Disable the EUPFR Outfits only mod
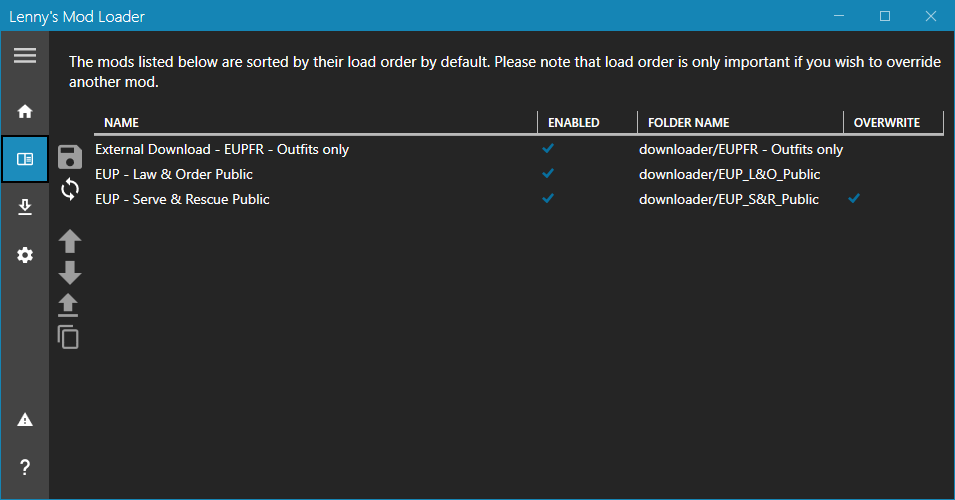This screenshot has height=500, width=955. 548,149
